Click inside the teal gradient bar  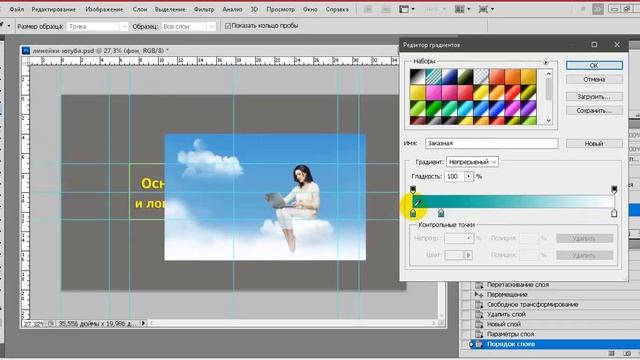coord(513,201)
